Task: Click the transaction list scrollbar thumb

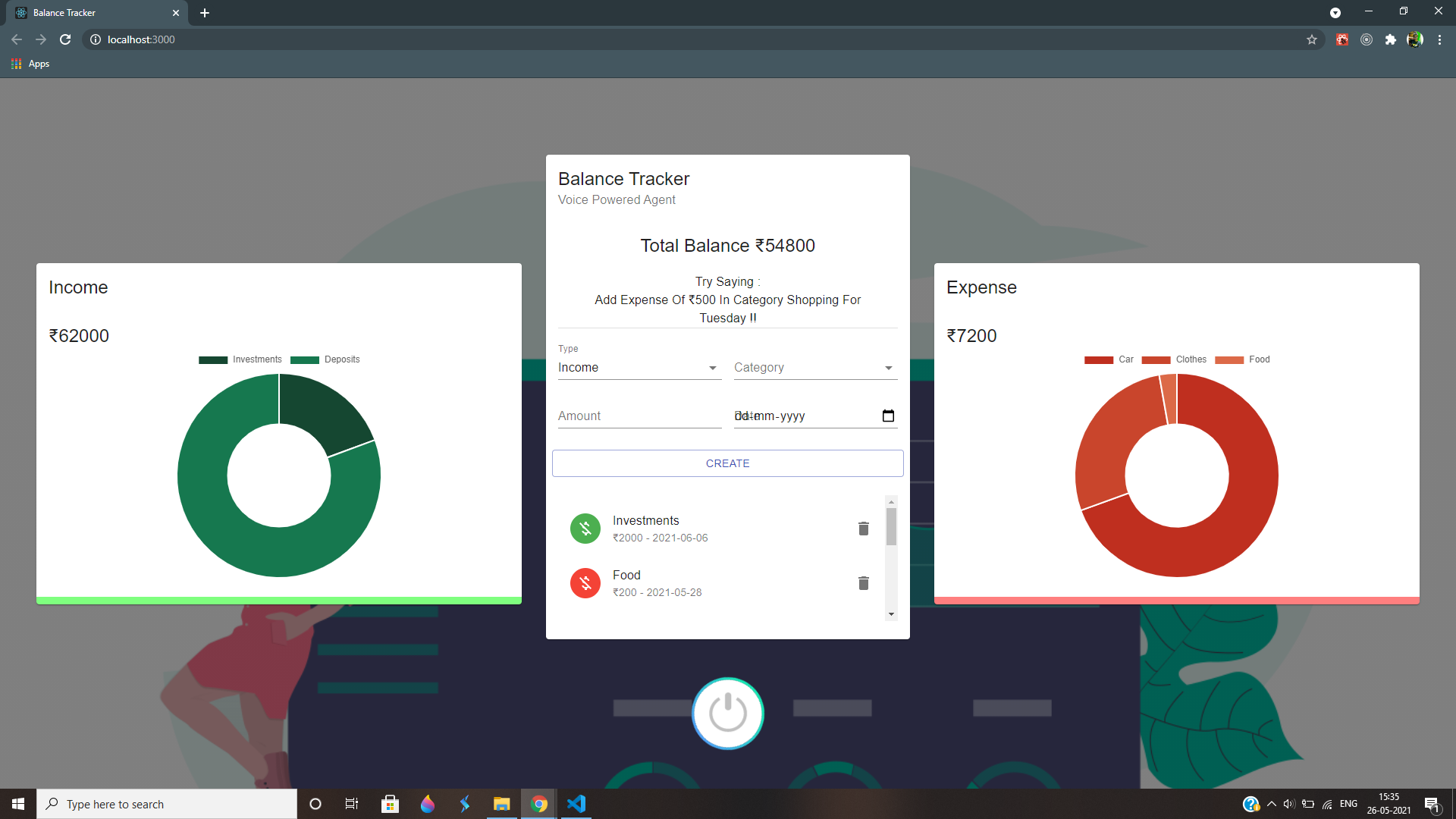Action: point(891,526)
